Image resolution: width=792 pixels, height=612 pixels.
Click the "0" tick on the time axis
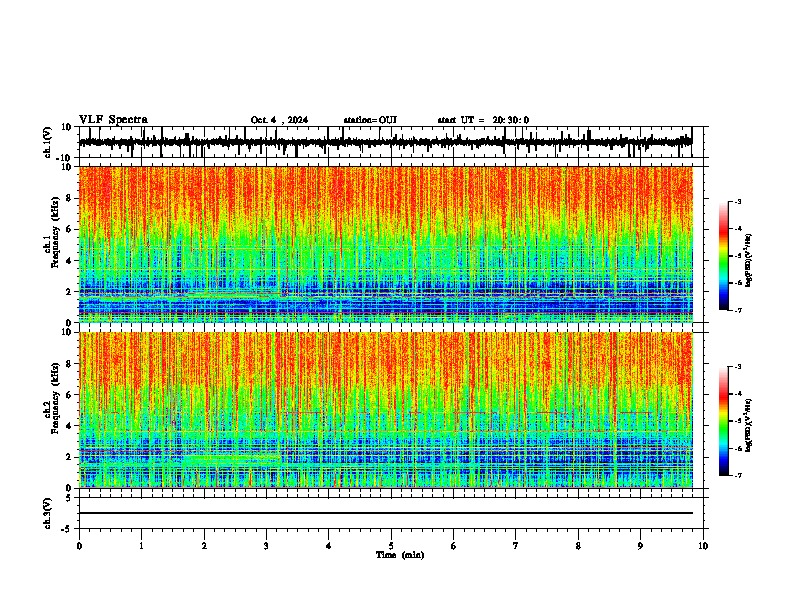coord(79,546)
